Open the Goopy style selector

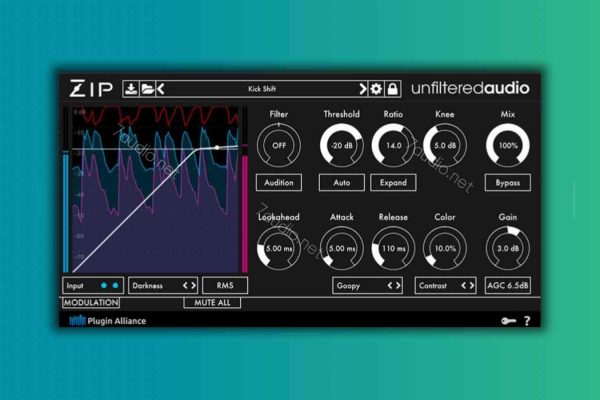tap(367, 286)
